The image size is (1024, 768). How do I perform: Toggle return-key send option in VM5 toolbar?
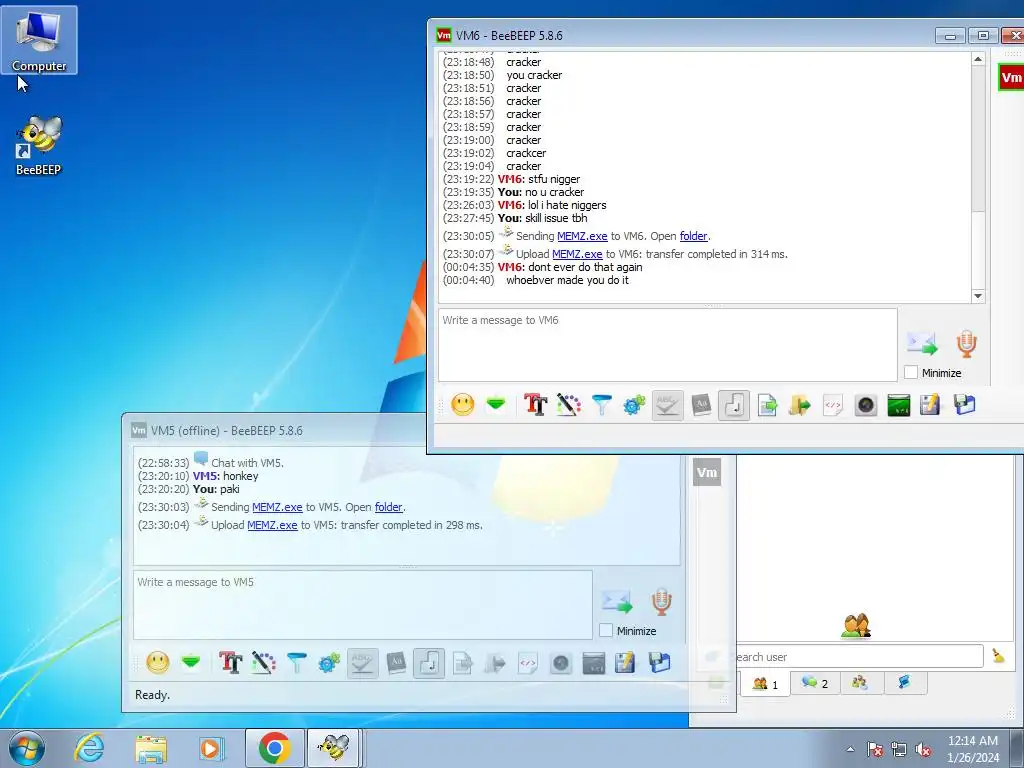pos(429,663)
